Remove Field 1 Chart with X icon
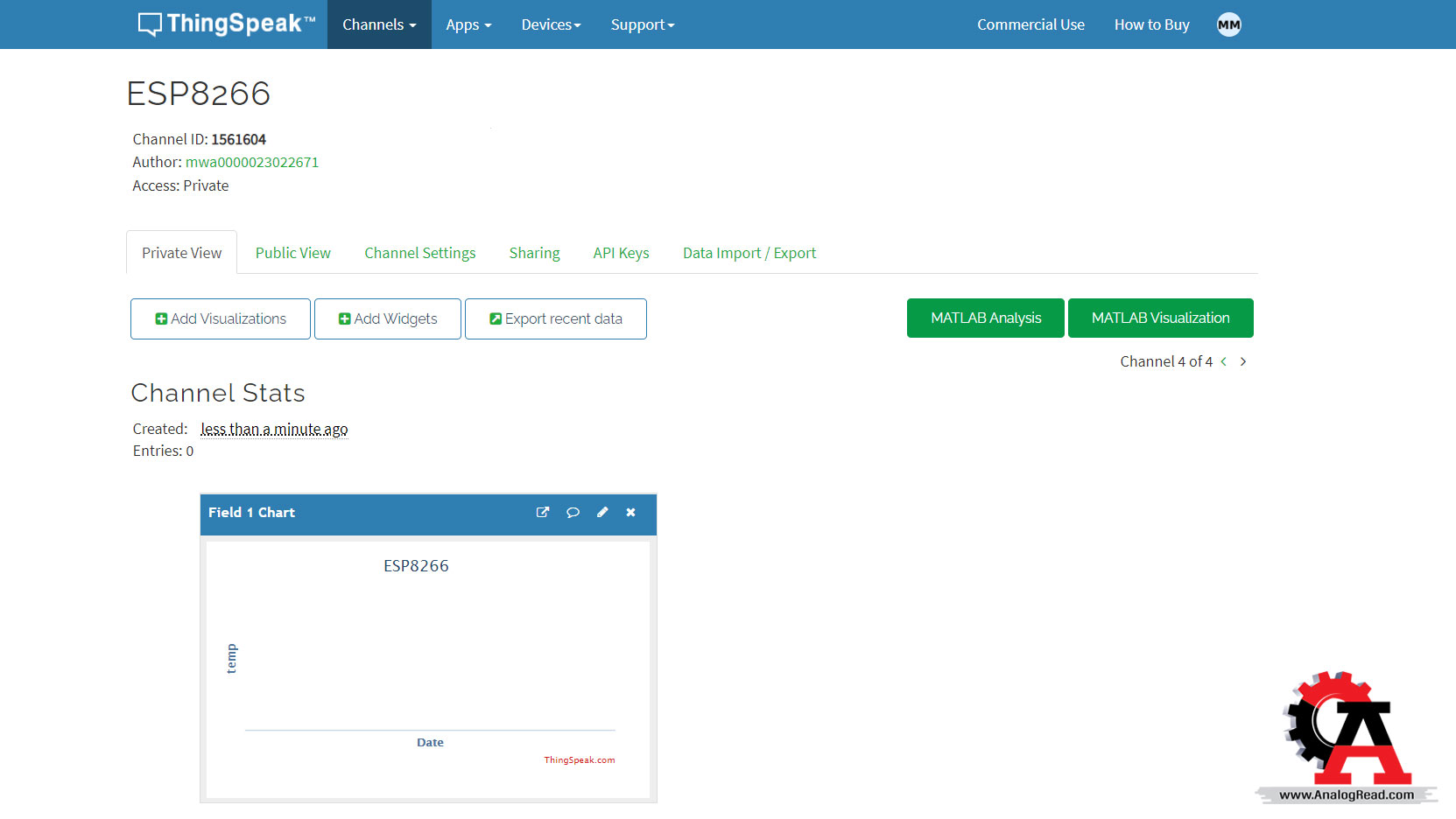The height and width of the screenshot is (819, 1456). [x=630, y=513]
